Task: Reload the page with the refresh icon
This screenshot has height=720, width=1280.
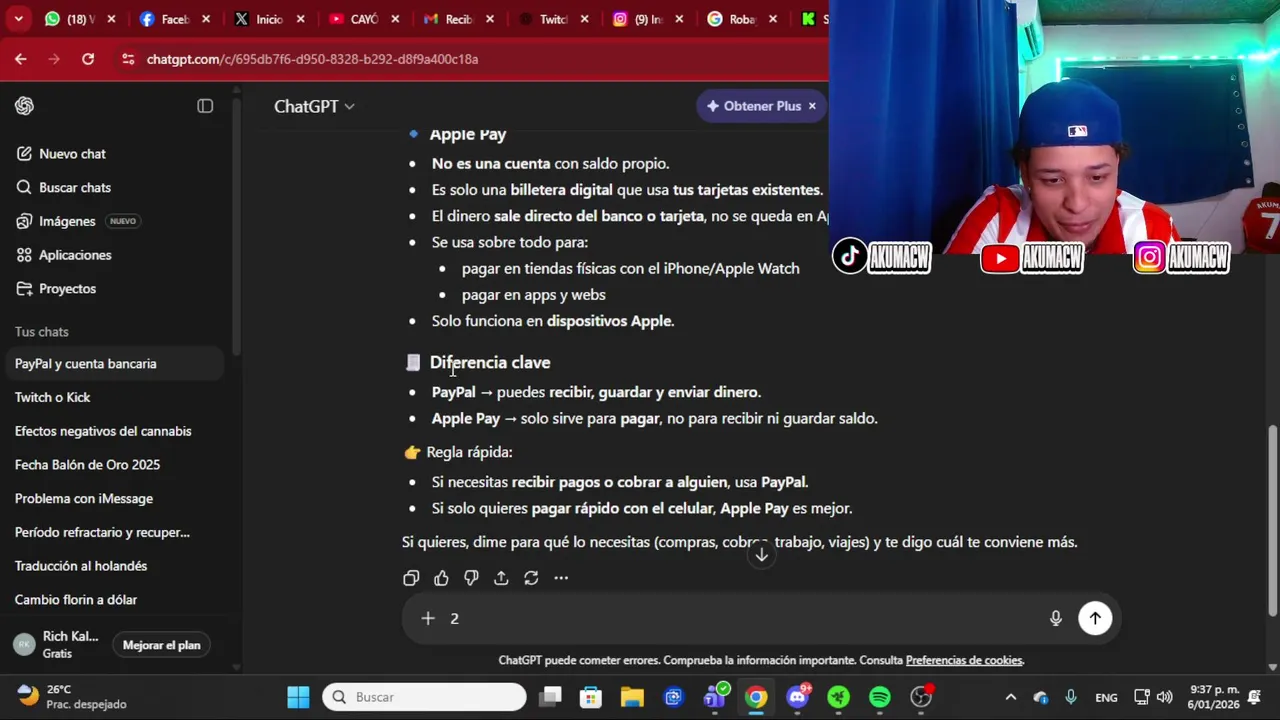Action: (x=88, y=59)
